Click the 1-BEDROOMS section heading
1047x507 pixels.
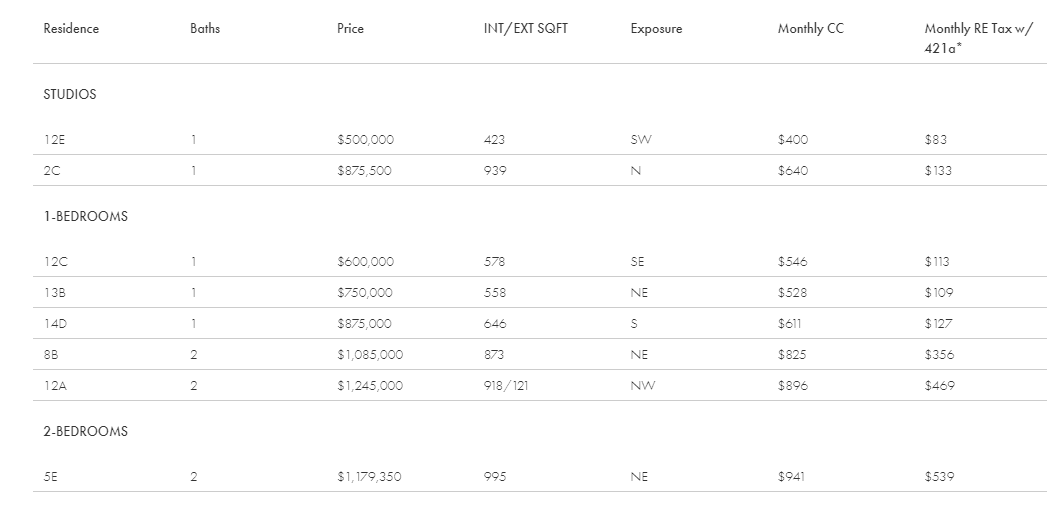coord(85,216)
